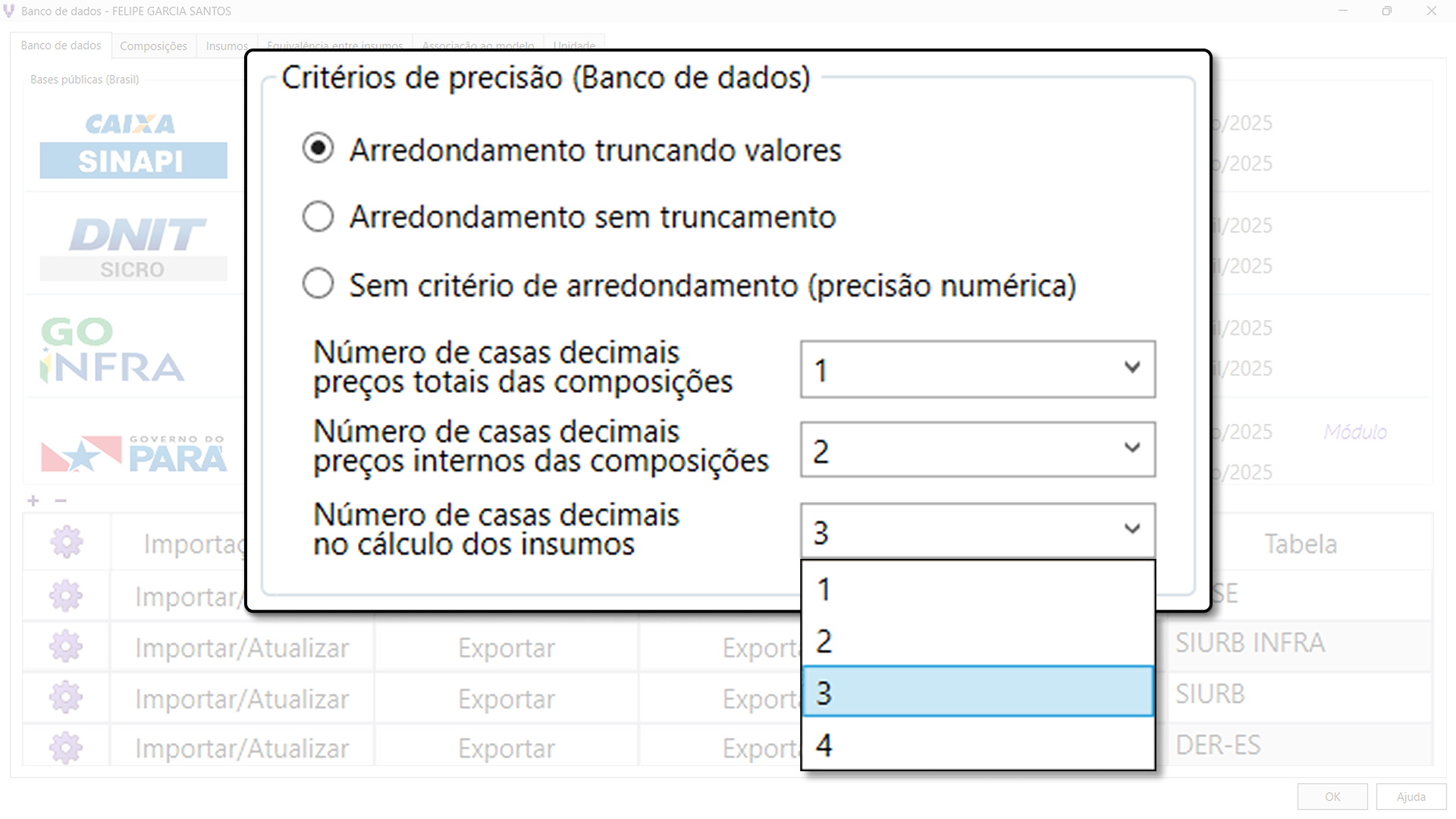Select the DNIT SICRO database icon
Viewport: 1456px width, 819px height.
coord(133,245)
